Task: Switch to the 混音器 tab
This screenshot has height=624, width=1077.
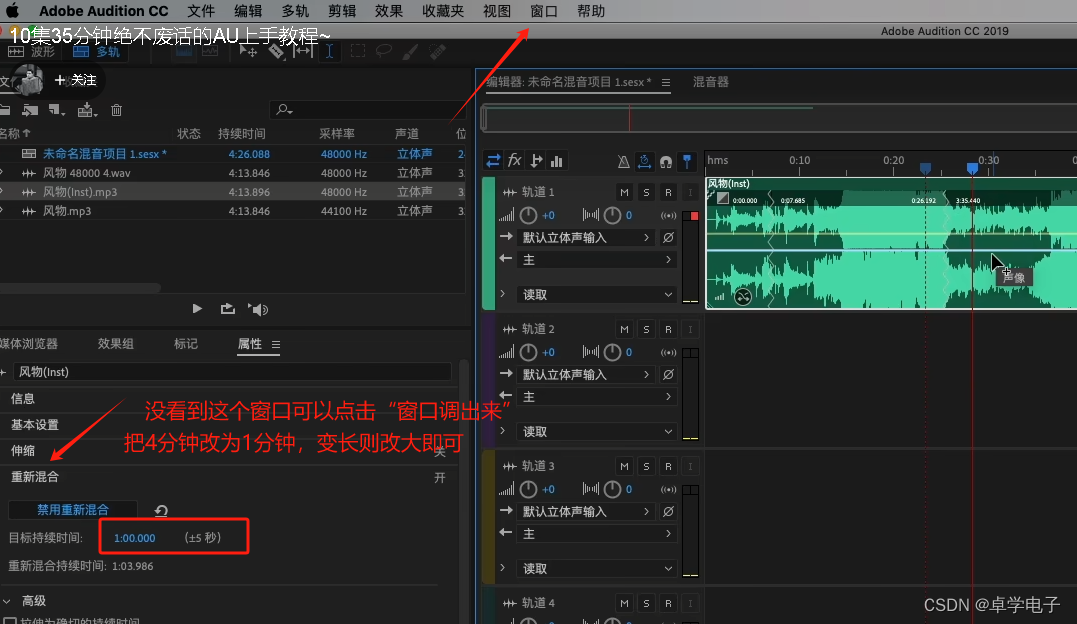Action: tap(710, 82)
